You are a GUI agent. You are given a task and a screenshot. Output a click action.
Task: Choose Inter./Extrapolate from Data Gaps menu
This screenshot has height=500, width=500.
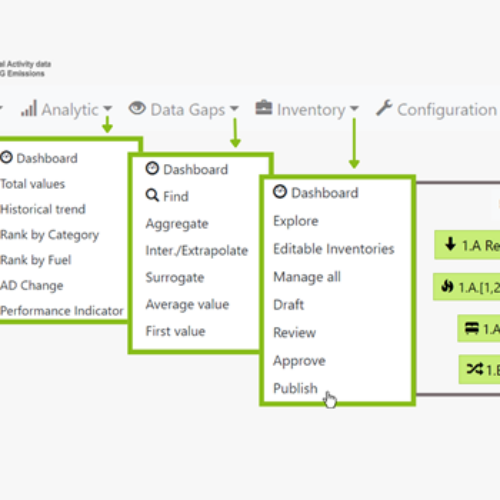click(x=197, y=250)
